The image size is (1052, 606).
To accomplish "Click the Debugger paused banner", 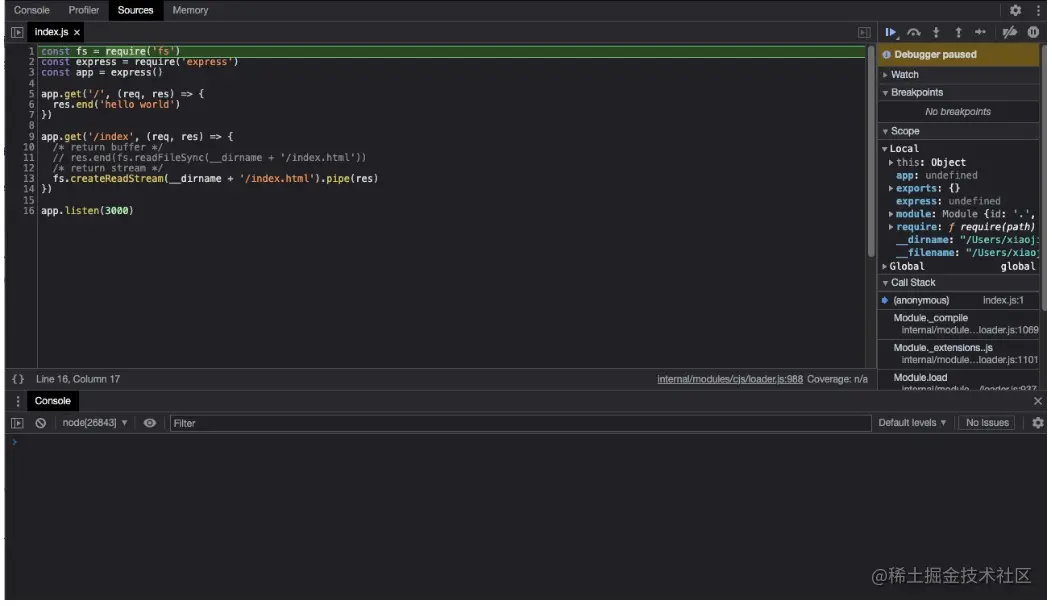I will tap(958, 55).
